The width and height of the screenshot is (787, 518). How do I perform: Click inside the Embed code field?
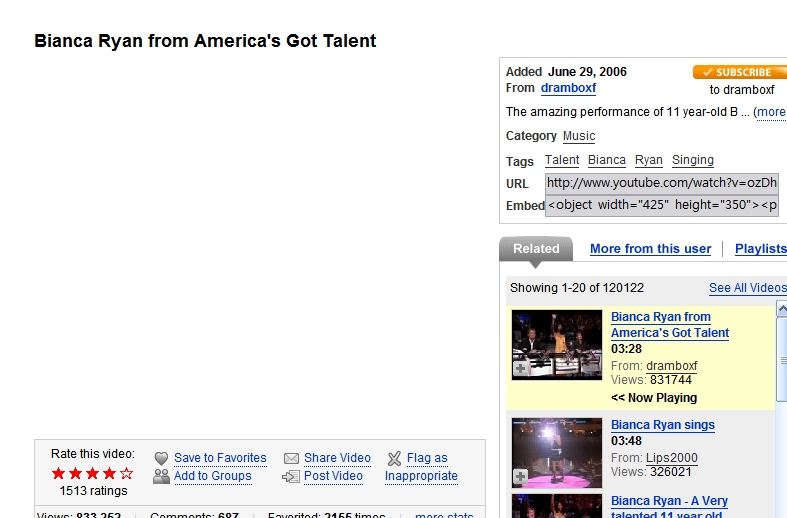(661, 205)
